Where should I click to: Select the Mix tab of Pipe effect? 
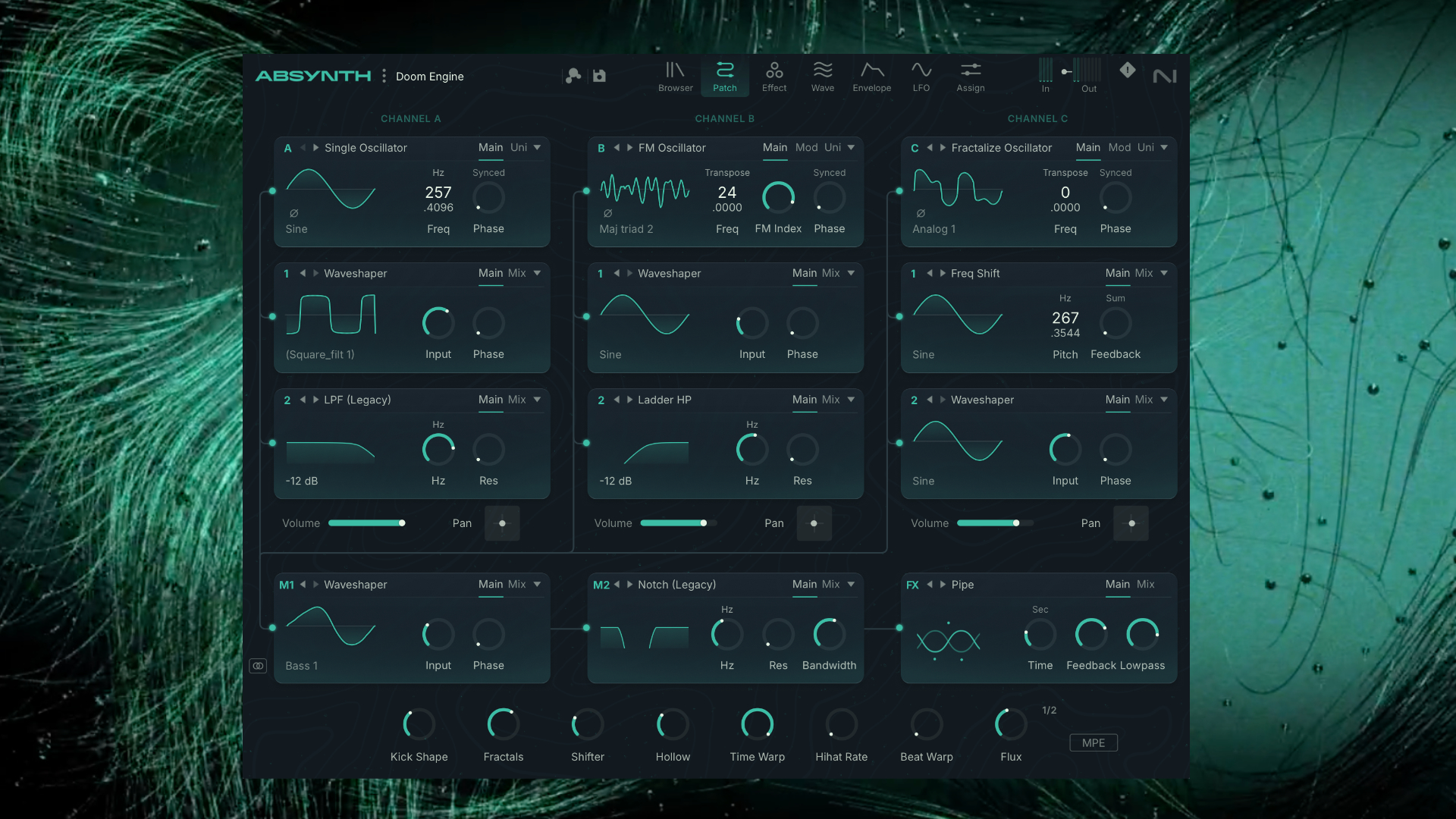[x=1145, y=585]
